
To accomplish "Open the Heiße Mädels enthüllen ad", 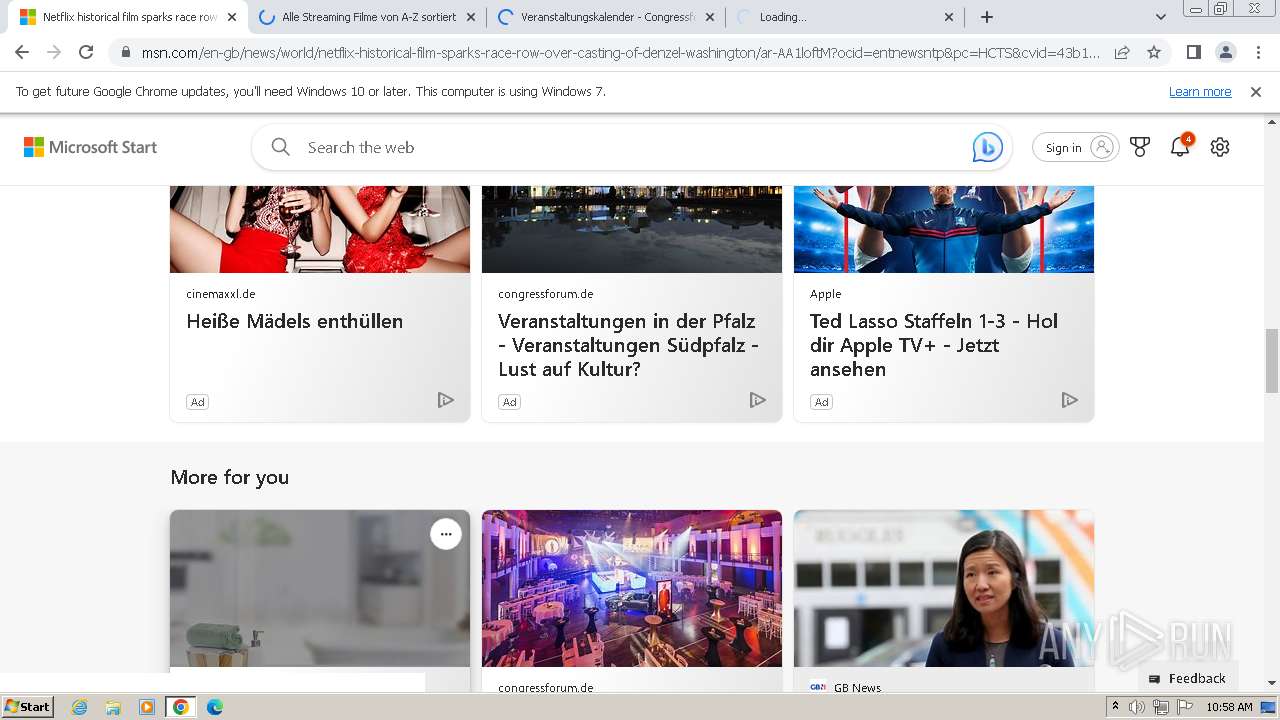I will (x=294, y=321).
